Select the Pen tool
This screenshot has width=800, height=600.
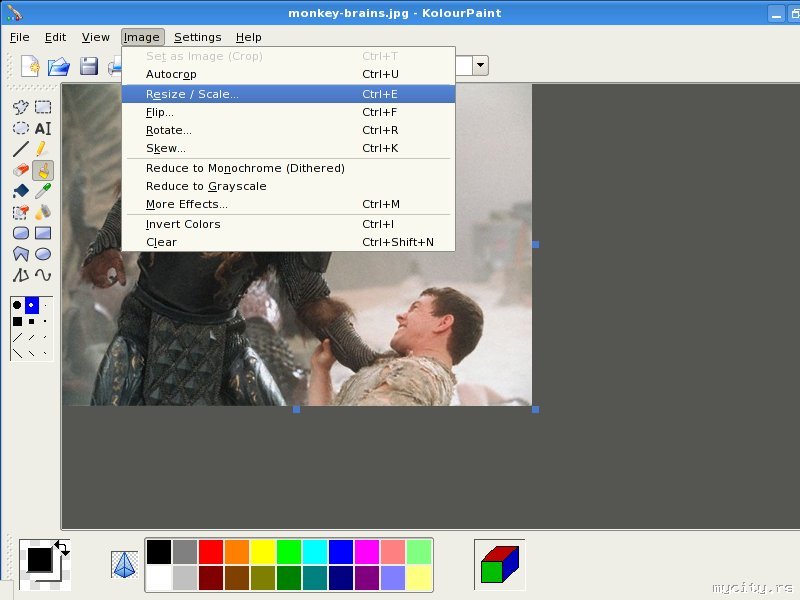(x=43, y=149)
